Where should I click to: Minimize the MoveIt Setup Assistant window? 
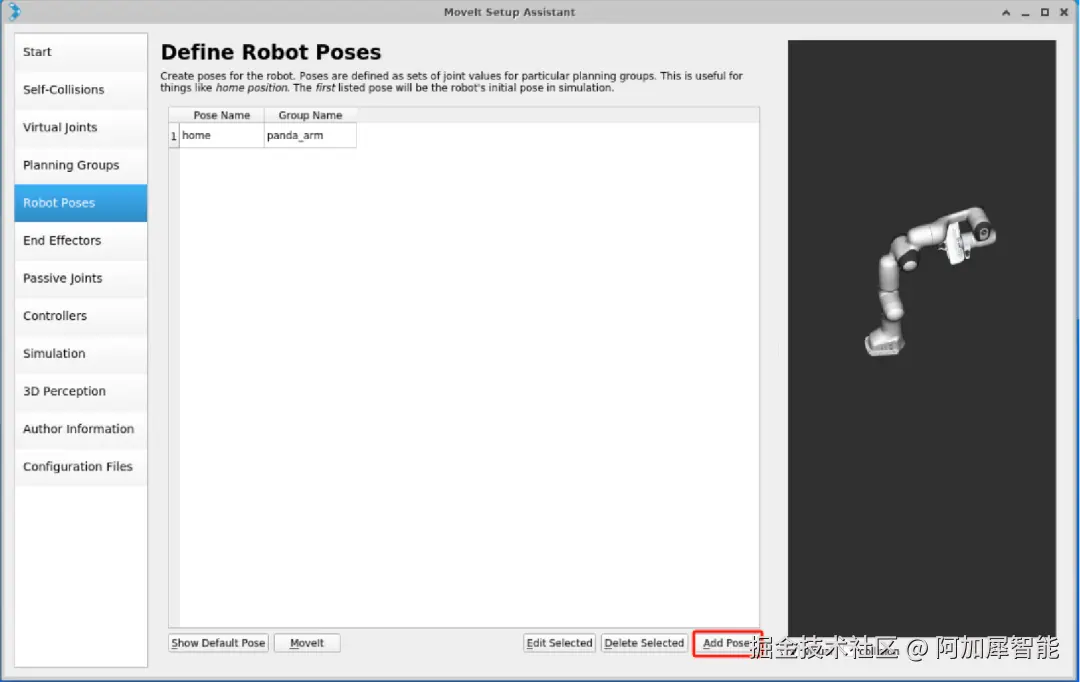click(x=1026, y=12)
